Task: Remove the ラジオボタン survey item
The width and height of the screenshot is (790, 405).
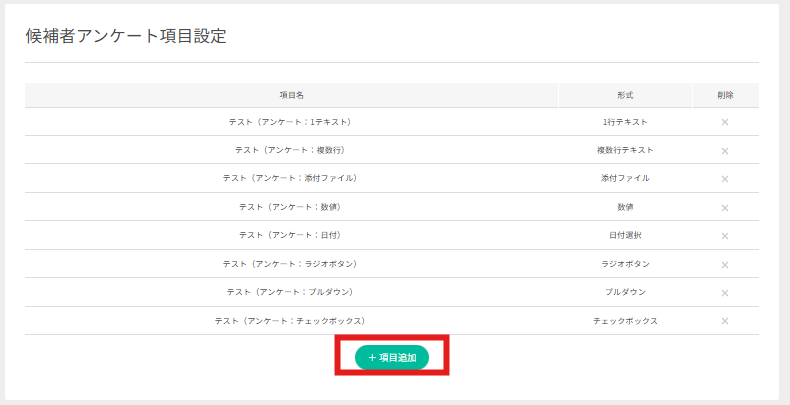Action: pos(725,264)
